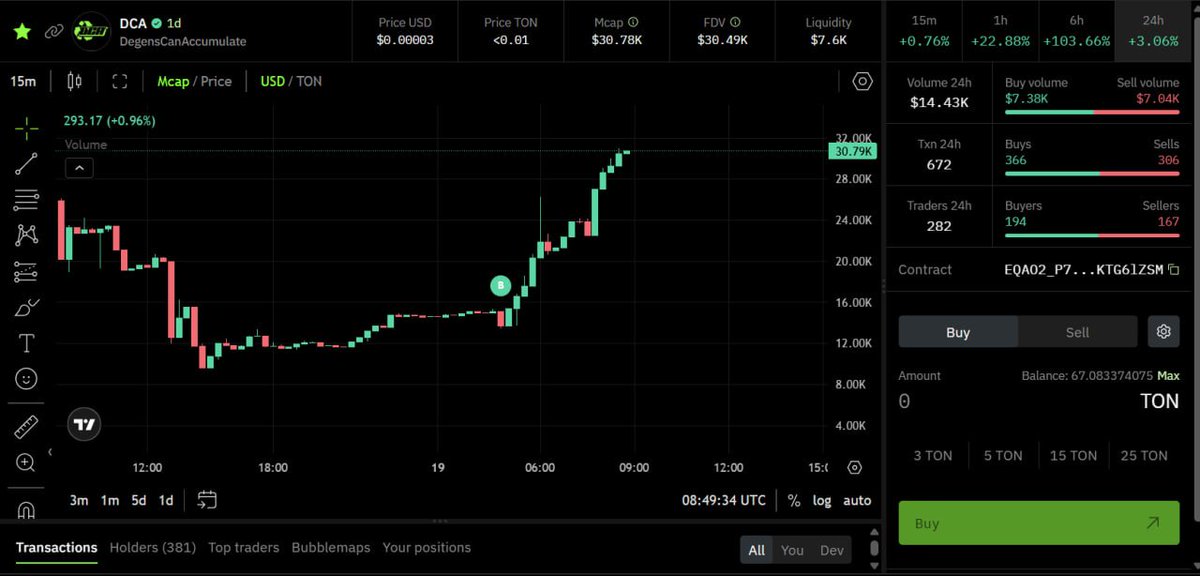
Task: Collapse the Volume indicator panel
Action: (x=79, y=167)
